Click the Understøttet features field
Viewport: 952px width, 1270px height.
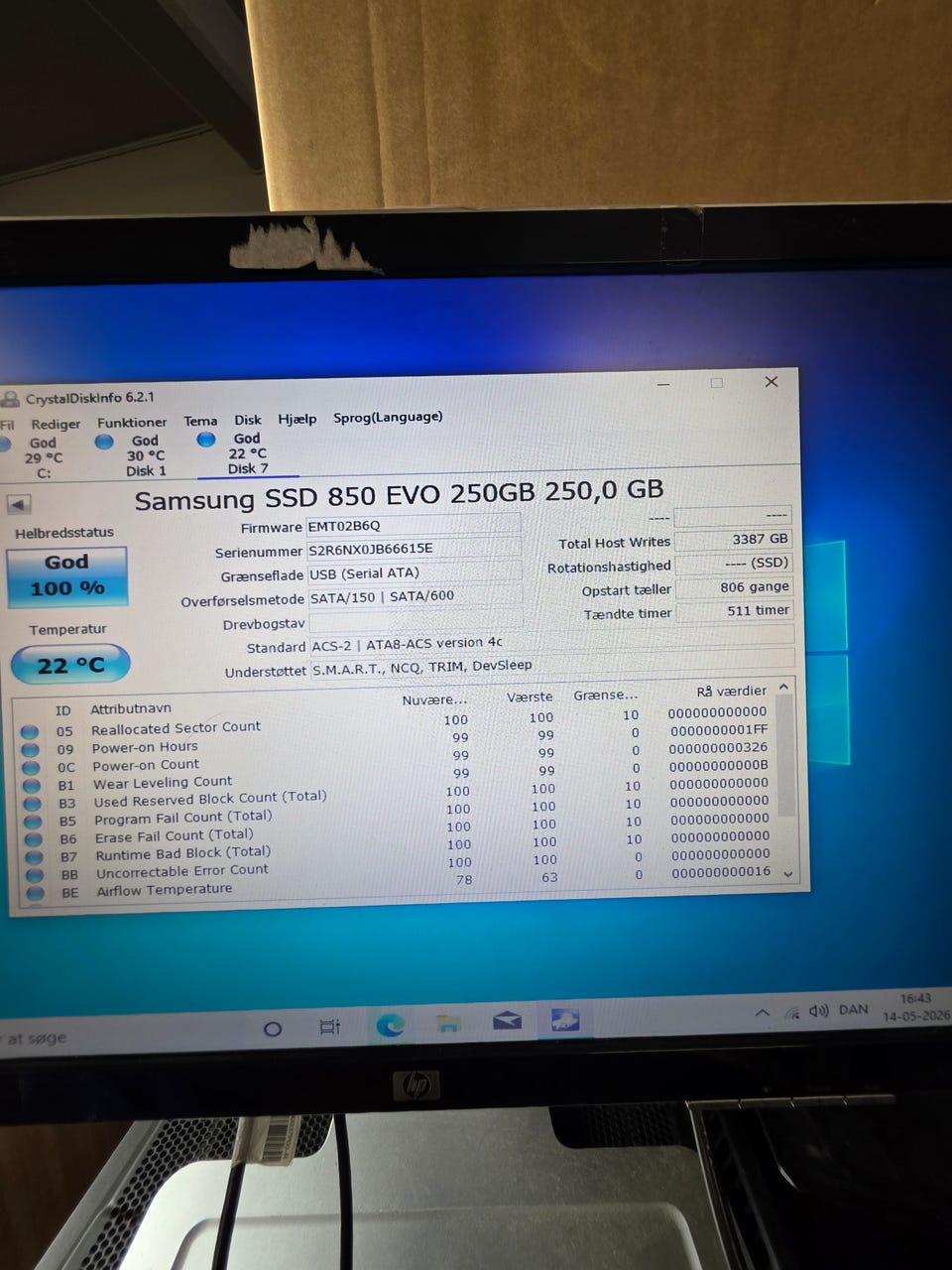tap(552, 667)
